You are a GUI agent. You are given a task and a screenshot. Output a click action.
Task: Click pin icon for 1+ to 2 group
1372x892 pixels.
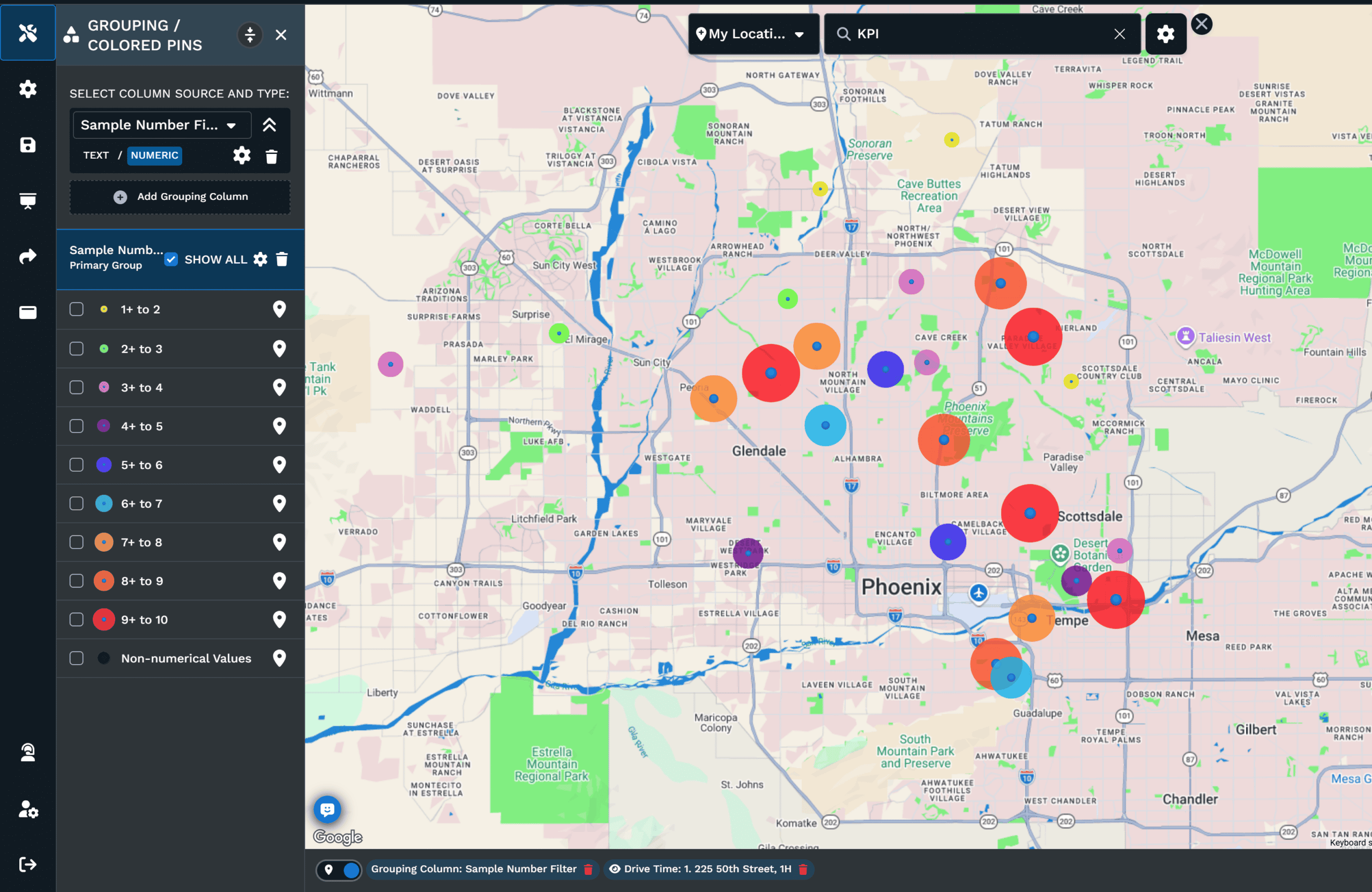279,309
